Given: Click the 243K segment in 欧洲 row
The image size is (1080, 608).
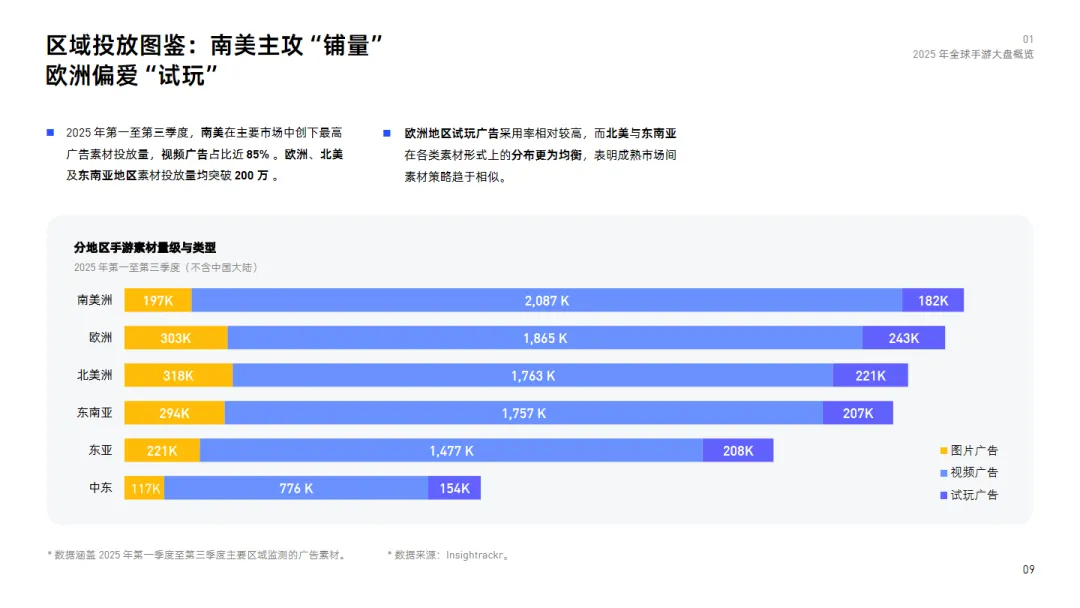Looking at the screenshot, I should [x=904, y=338].
